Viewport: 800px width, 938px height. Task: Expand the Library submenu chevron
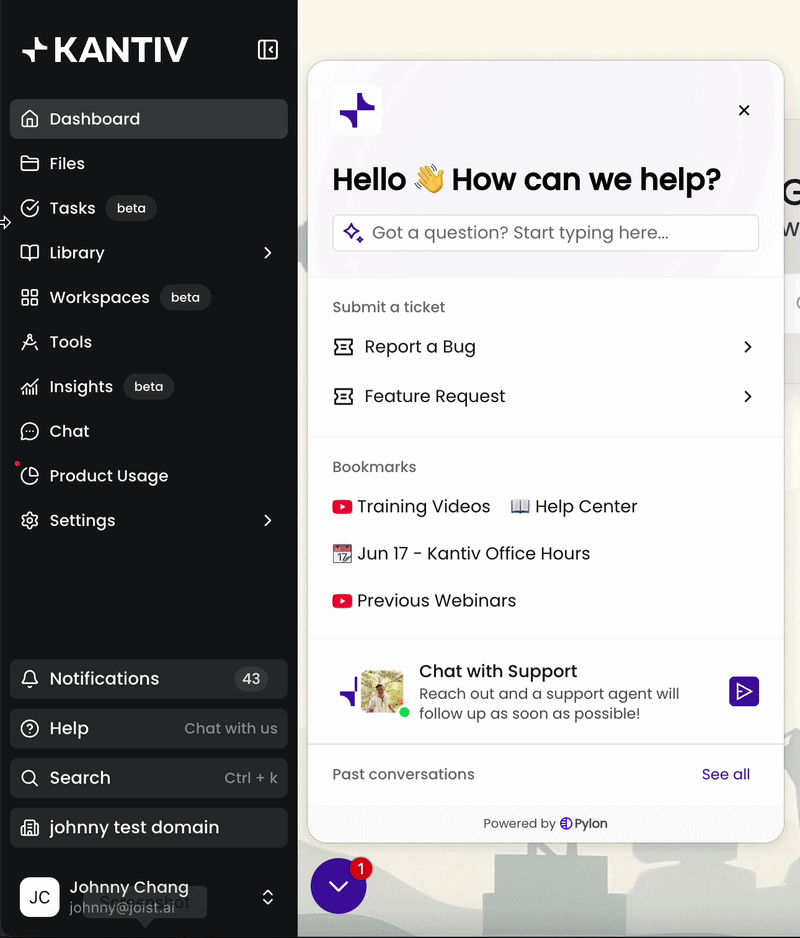click(x=267, y=253)
